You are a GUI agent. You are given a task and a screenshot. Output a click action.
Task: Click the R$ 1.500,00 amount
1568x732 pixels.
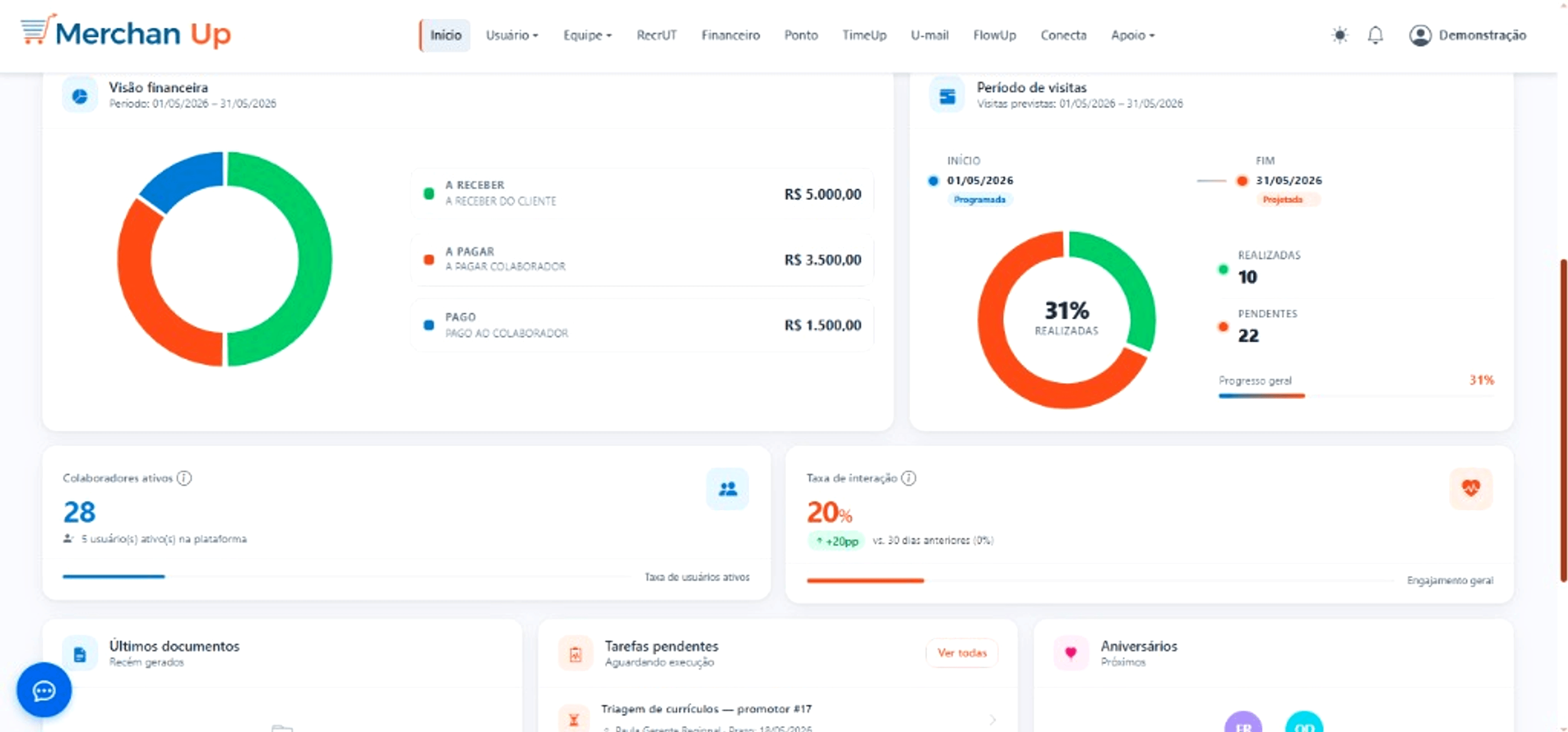[822, 325]
